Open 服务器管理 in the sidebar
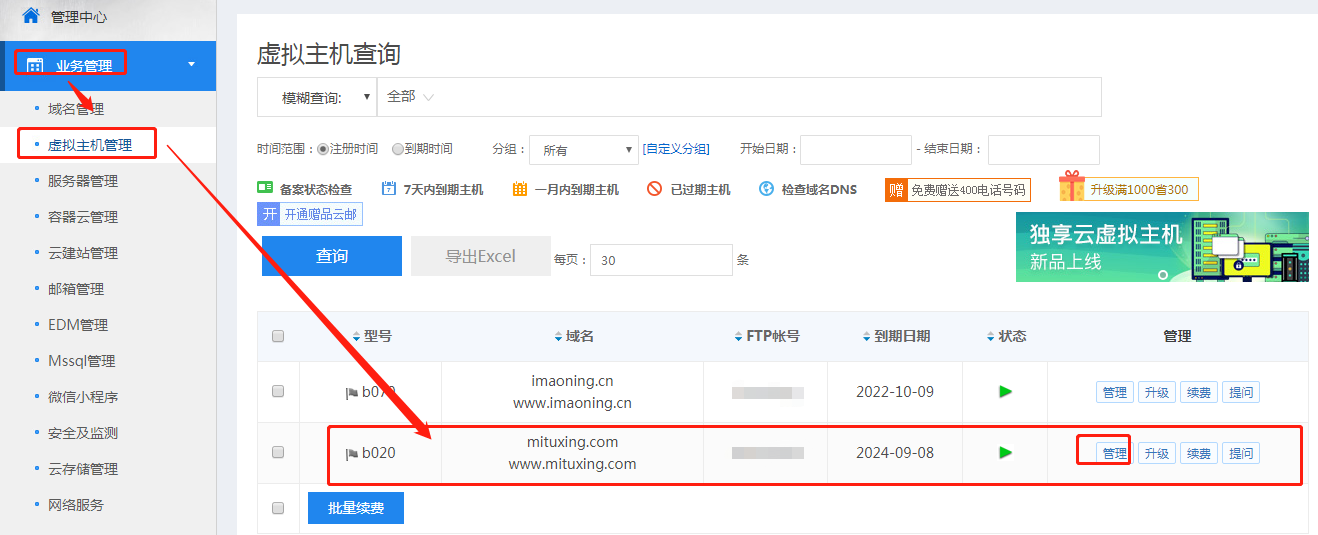This screenshot has width=1318, height=535. point(83,181)
